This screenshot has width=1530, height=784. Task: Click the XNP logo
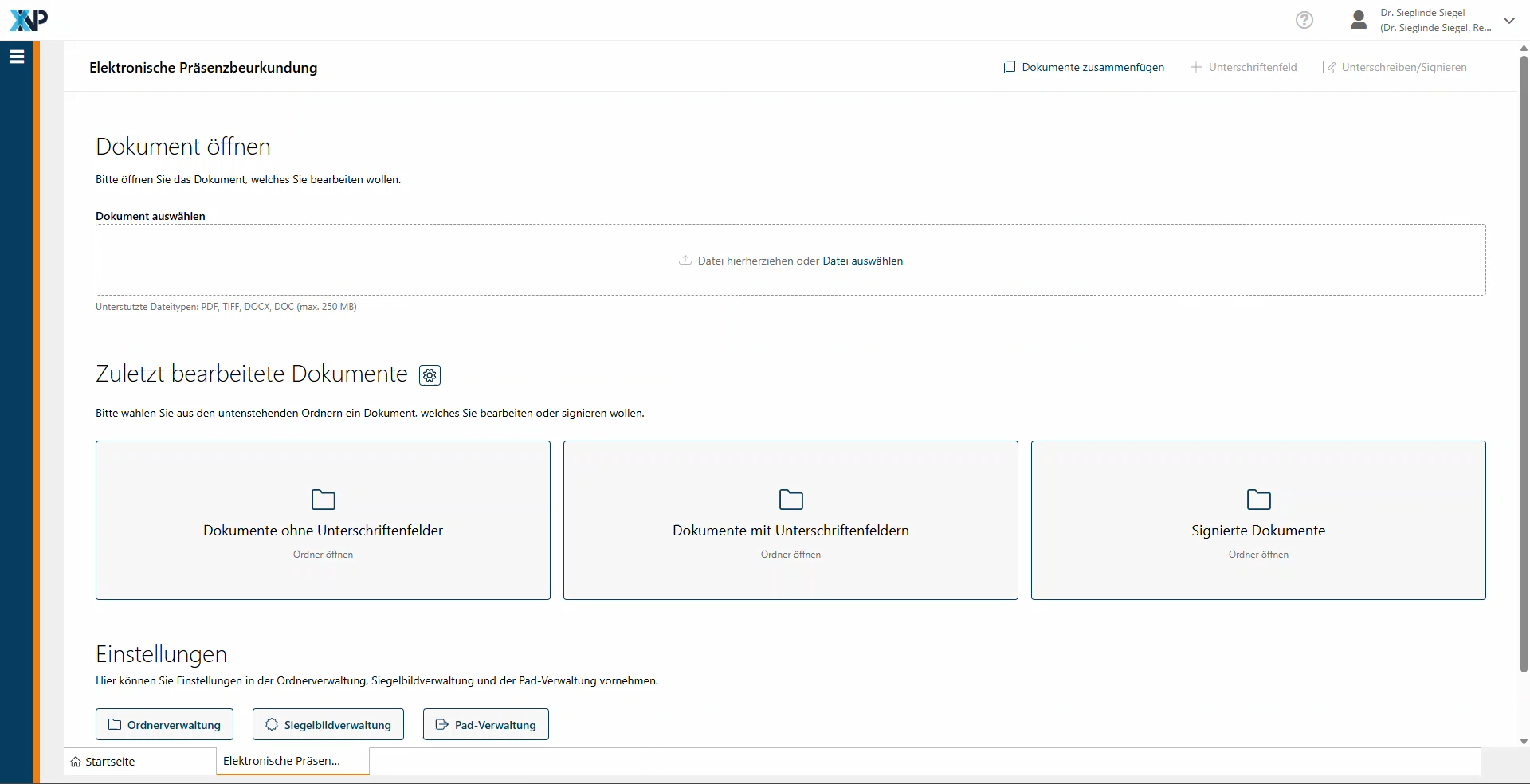click(x=29, y=20)
